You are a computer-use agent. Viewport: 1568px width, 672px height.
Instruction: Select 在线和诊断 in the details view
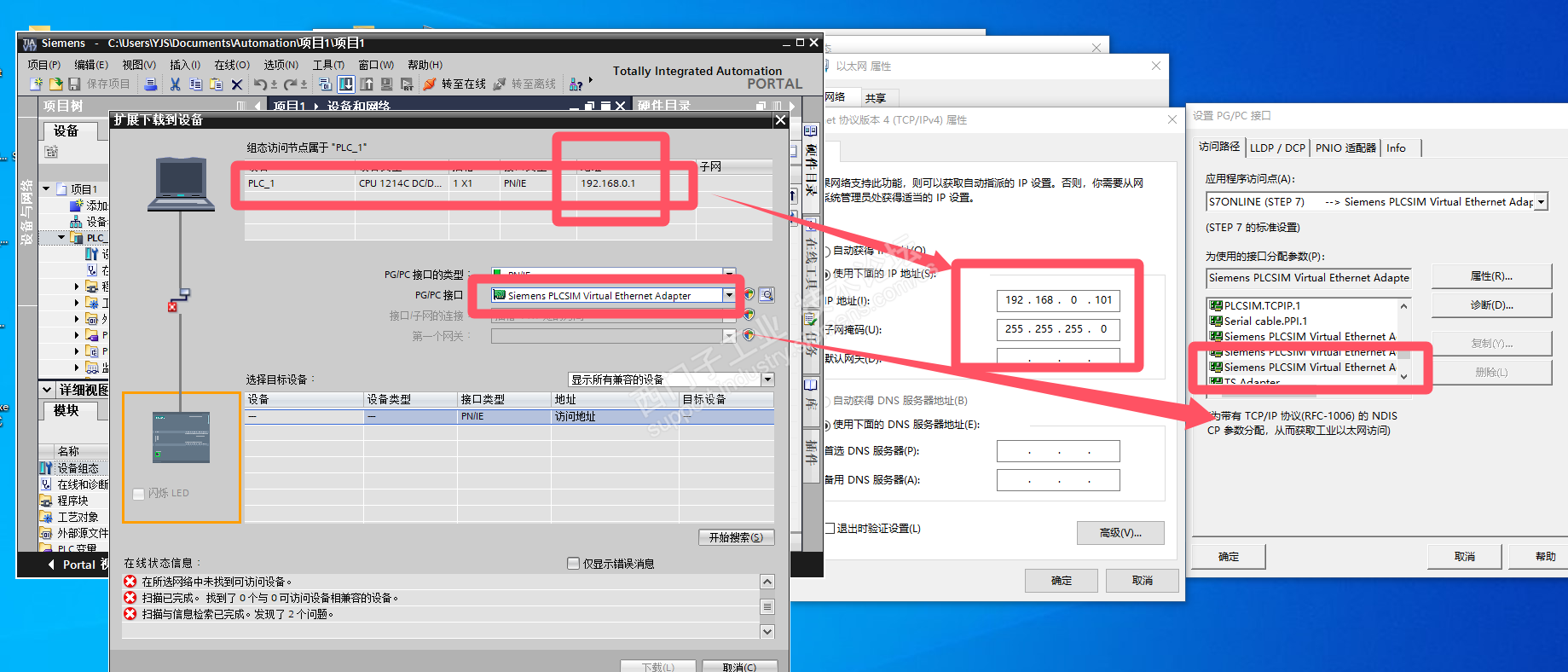coord(82,484)
